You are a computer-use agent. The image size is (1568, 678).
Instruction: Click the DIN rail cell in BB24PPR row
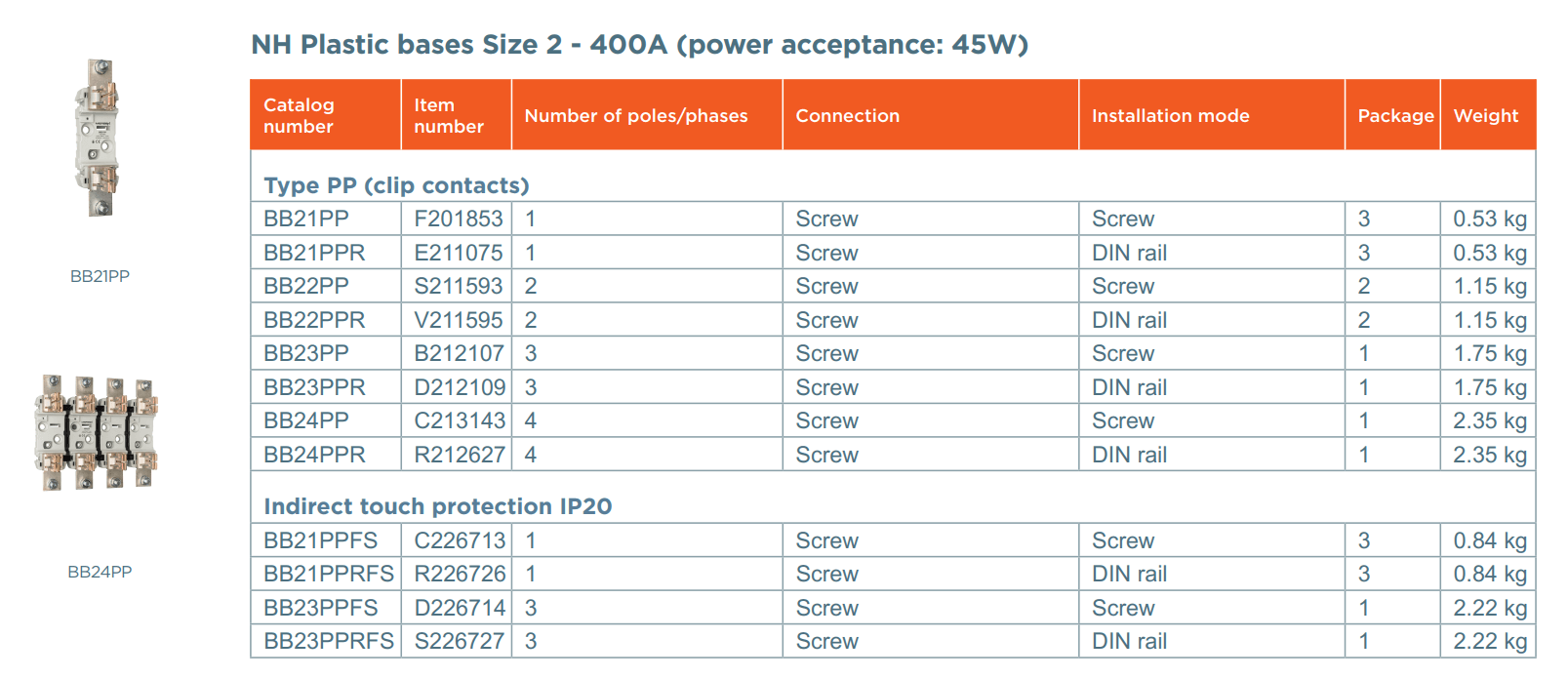(x=1129, y=455)
